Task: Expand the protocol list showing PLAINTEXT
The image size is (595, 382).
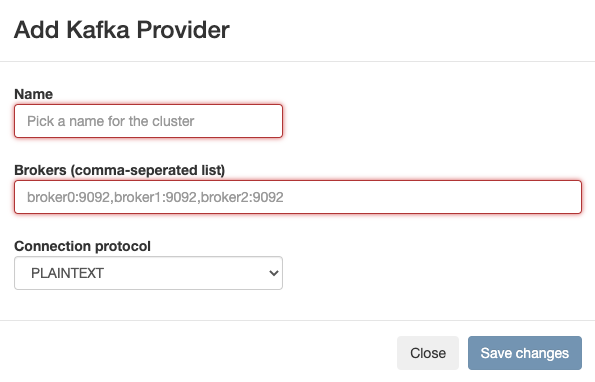Action: (148, 273)
